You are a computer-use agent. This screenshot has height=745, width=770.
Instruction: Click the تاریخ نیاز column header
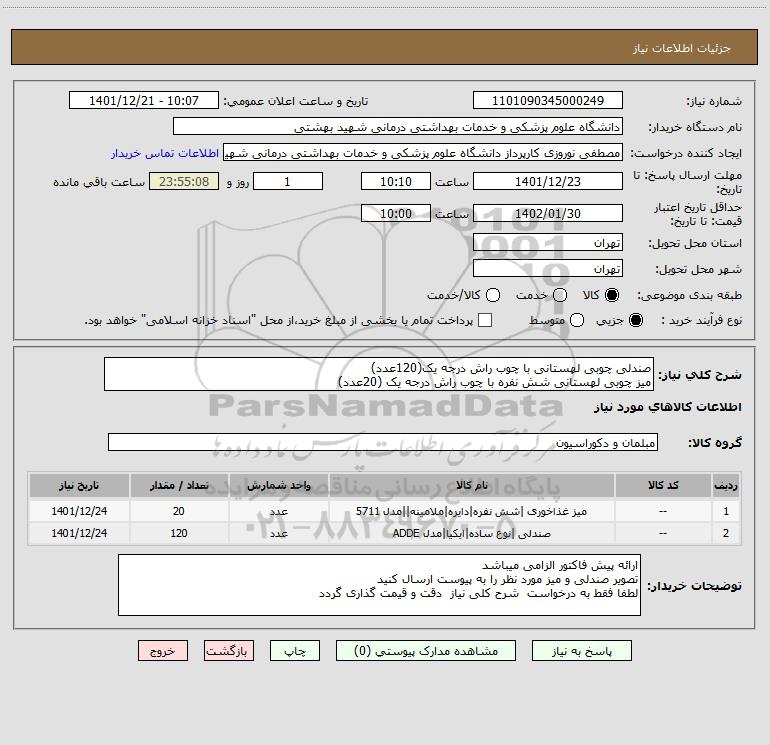(79, 485)
